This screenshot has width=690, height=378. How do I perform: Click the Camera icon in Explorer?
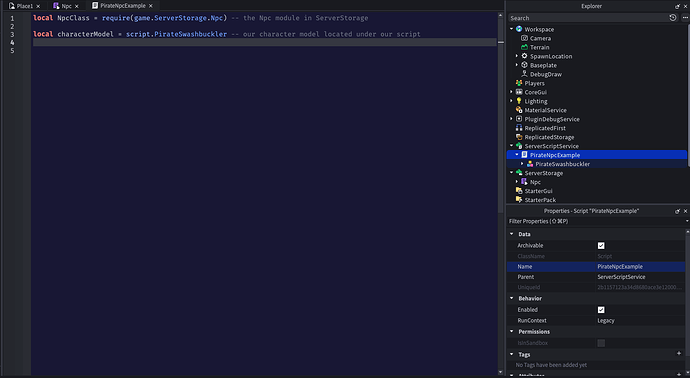coord(524,38)
